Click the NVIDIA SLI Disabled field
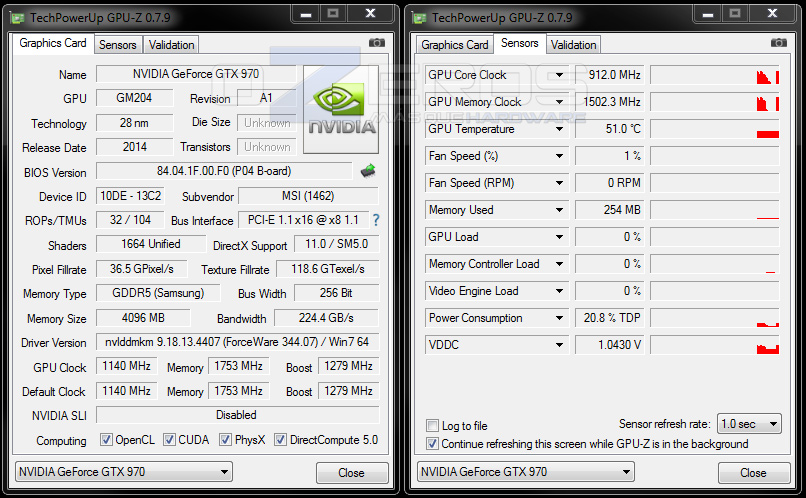Image resolution: width=806 pixels, height=498 pixels. click(x=237, y=415)
